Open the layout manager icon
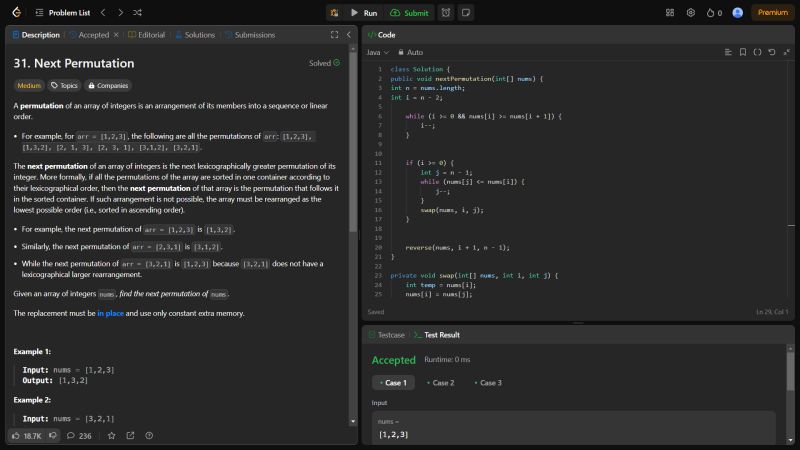The image size is (800, 450). pos(670,13)
